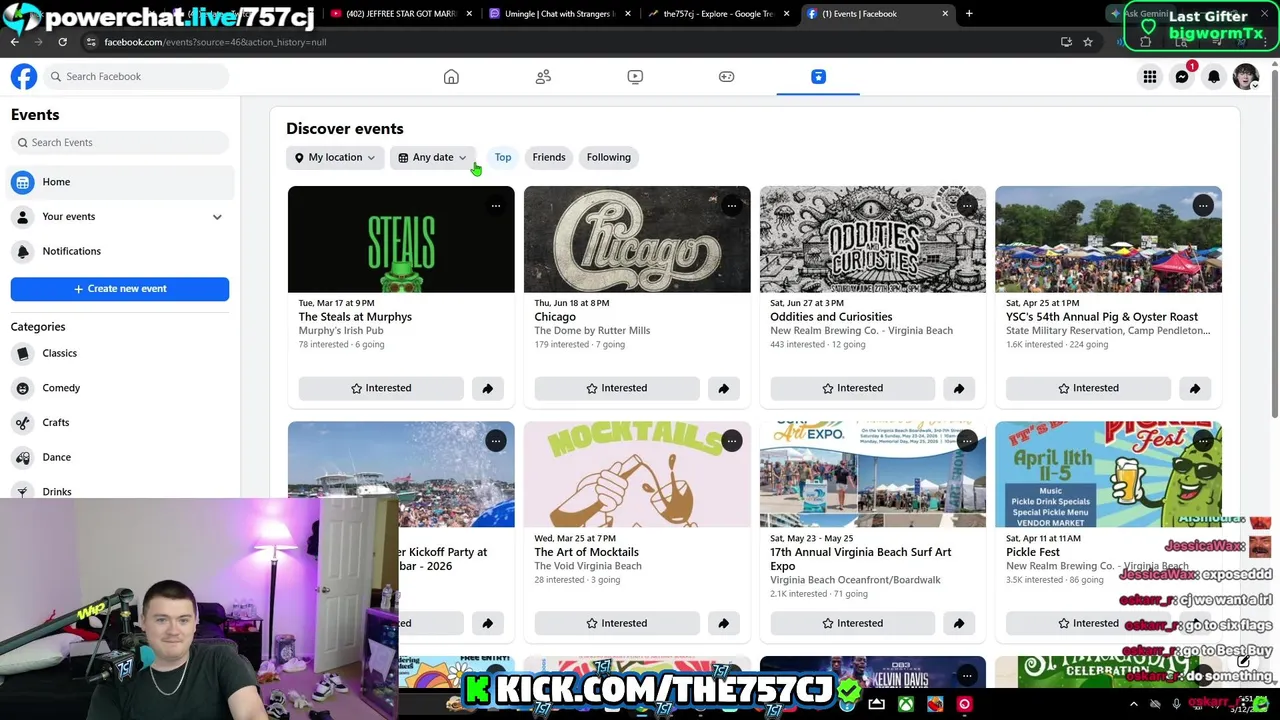1280x720 pixels.
Task: Open the Dance category
Action: click(120, 457)
